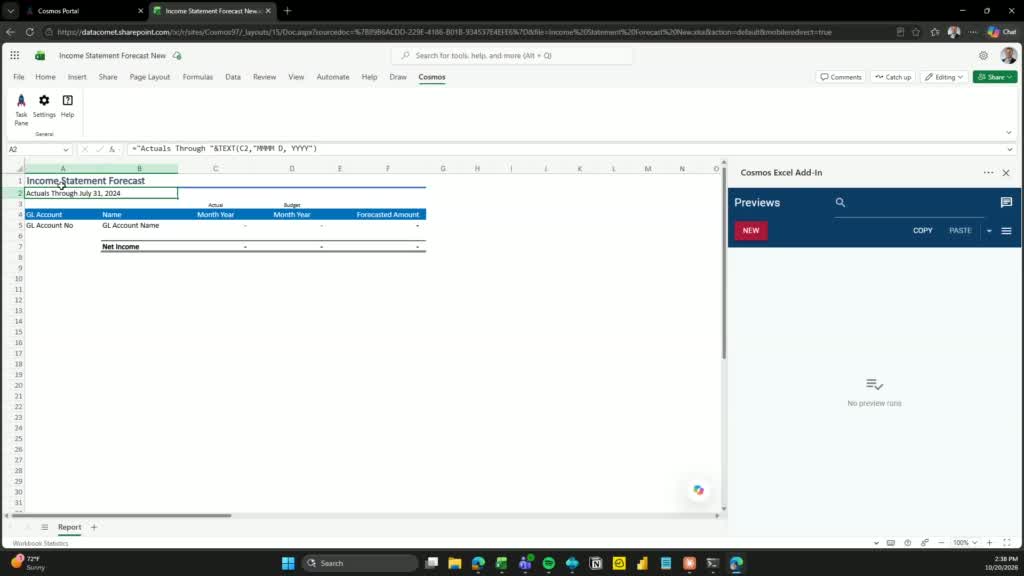Screen dimensions: 1024x576
Task: Click the Excel app icon beside file name
Action: click(40, 56)
